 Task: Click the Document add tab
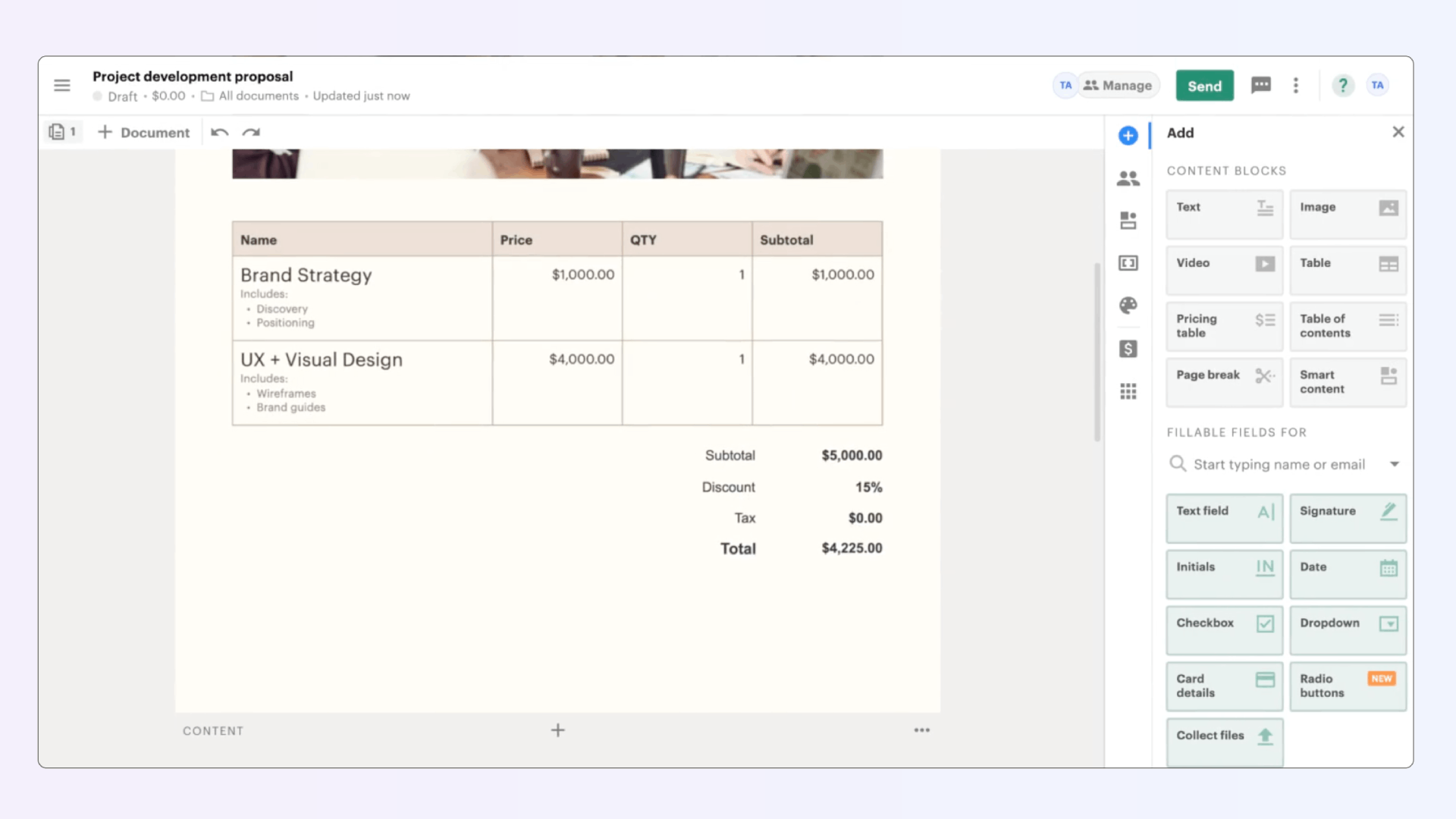[144, 133]
